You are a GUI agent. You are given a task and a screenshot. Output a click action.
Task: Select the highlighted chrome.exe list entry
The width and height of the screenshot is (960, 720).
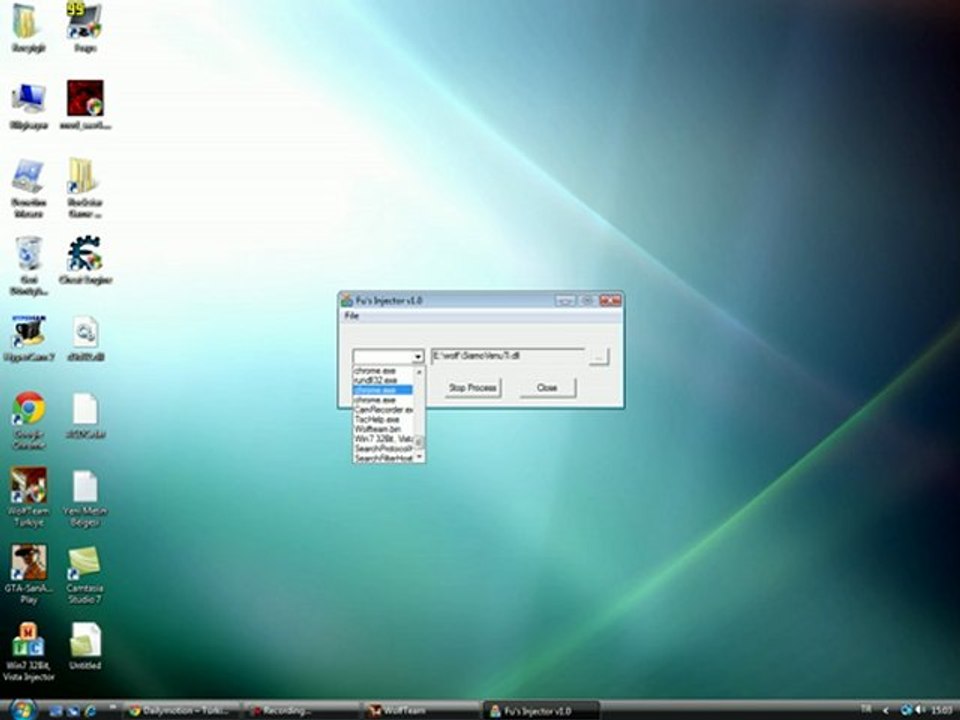tap(383, 390)
